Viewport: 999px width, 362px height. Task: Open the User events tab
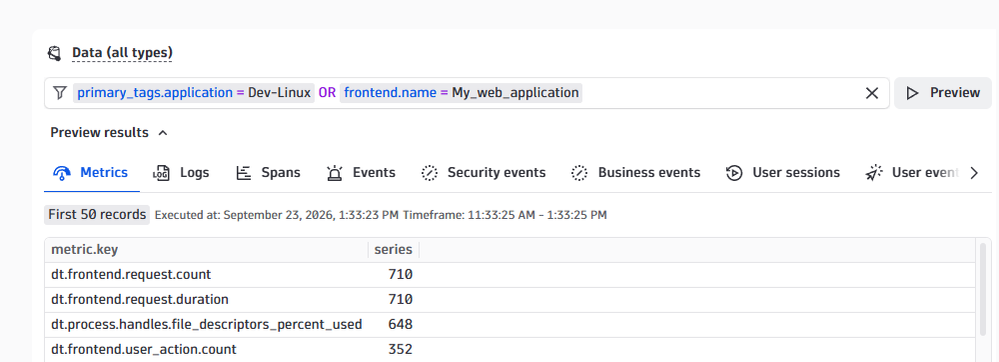(x=912, y=173)
